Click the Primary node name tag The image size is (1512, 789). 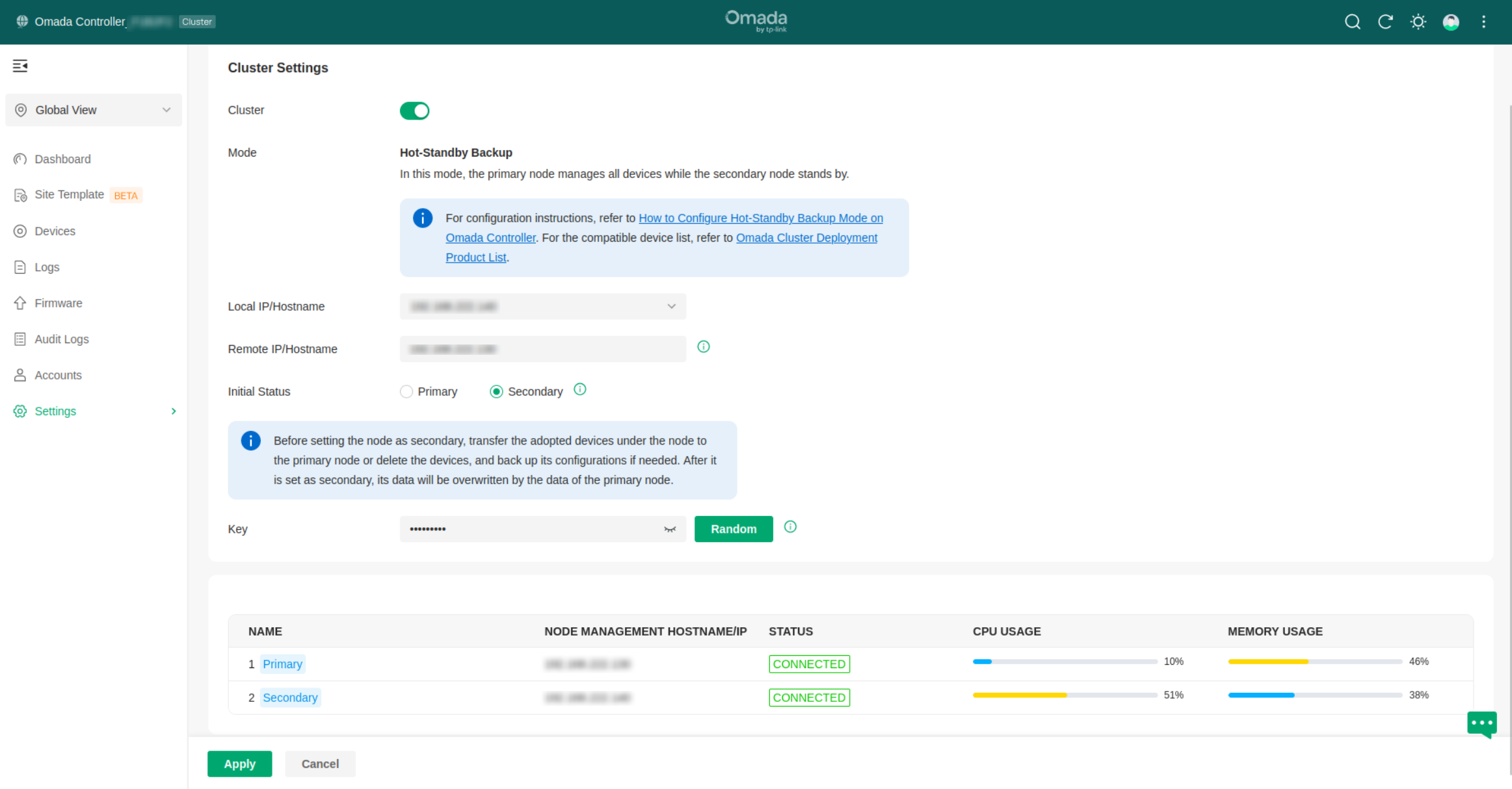[x=282, y=664]
